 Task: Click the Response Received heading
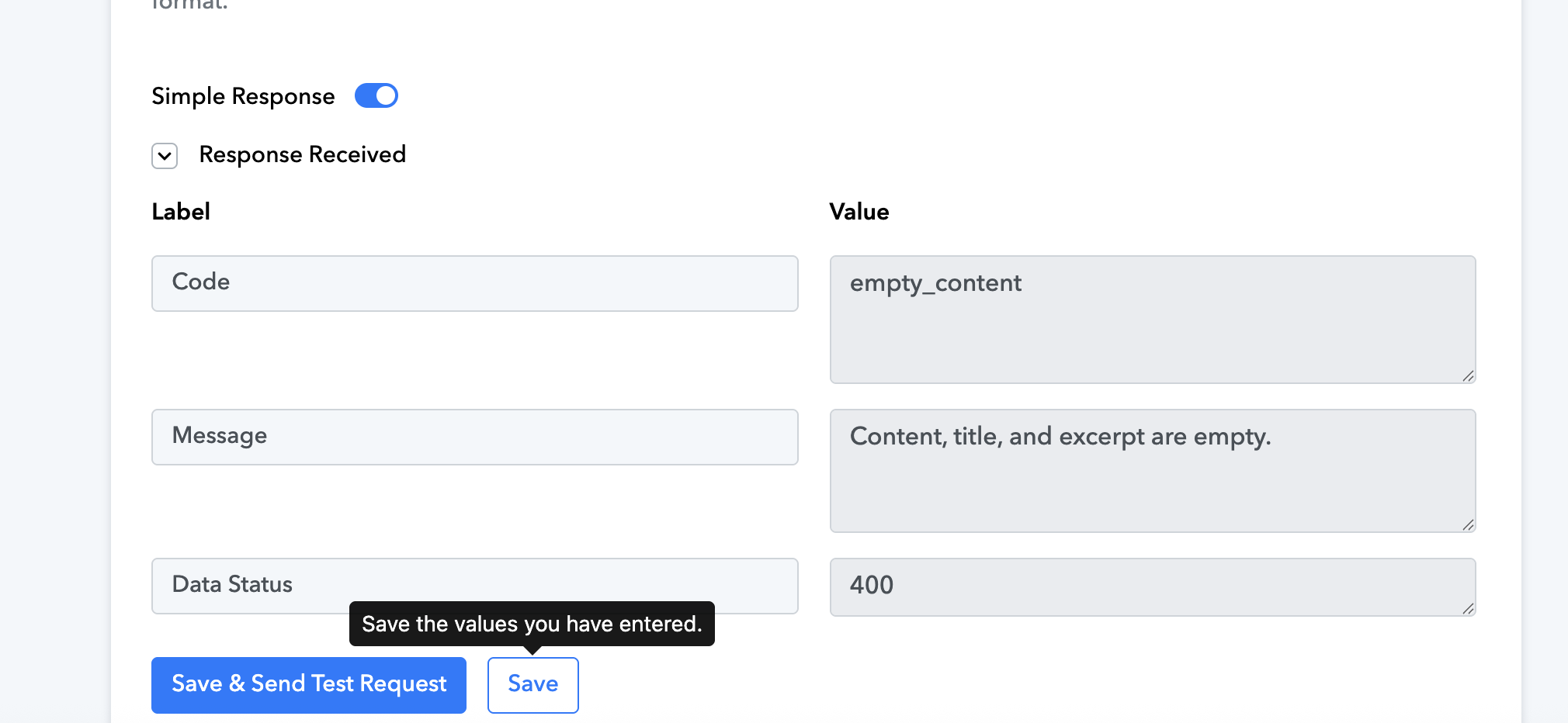click(303, 154)
